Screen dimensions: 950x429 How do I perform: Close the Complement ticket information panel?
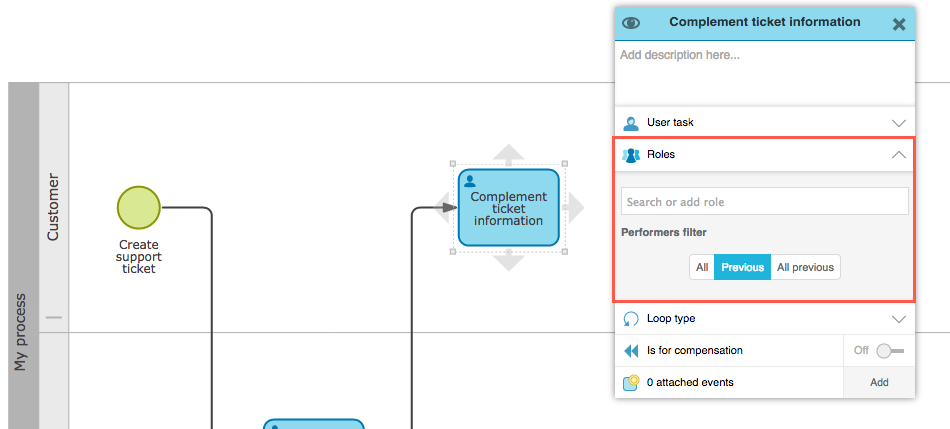[x=898, y=24]
